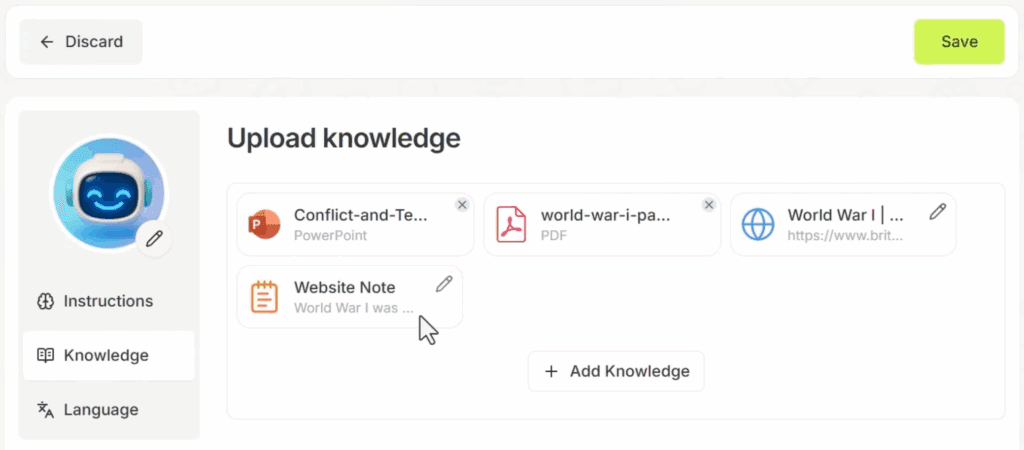This screenshot has width=1024, height=450.
Task: Open the world-war-i-pa PDF card
Action: point(602,224)
